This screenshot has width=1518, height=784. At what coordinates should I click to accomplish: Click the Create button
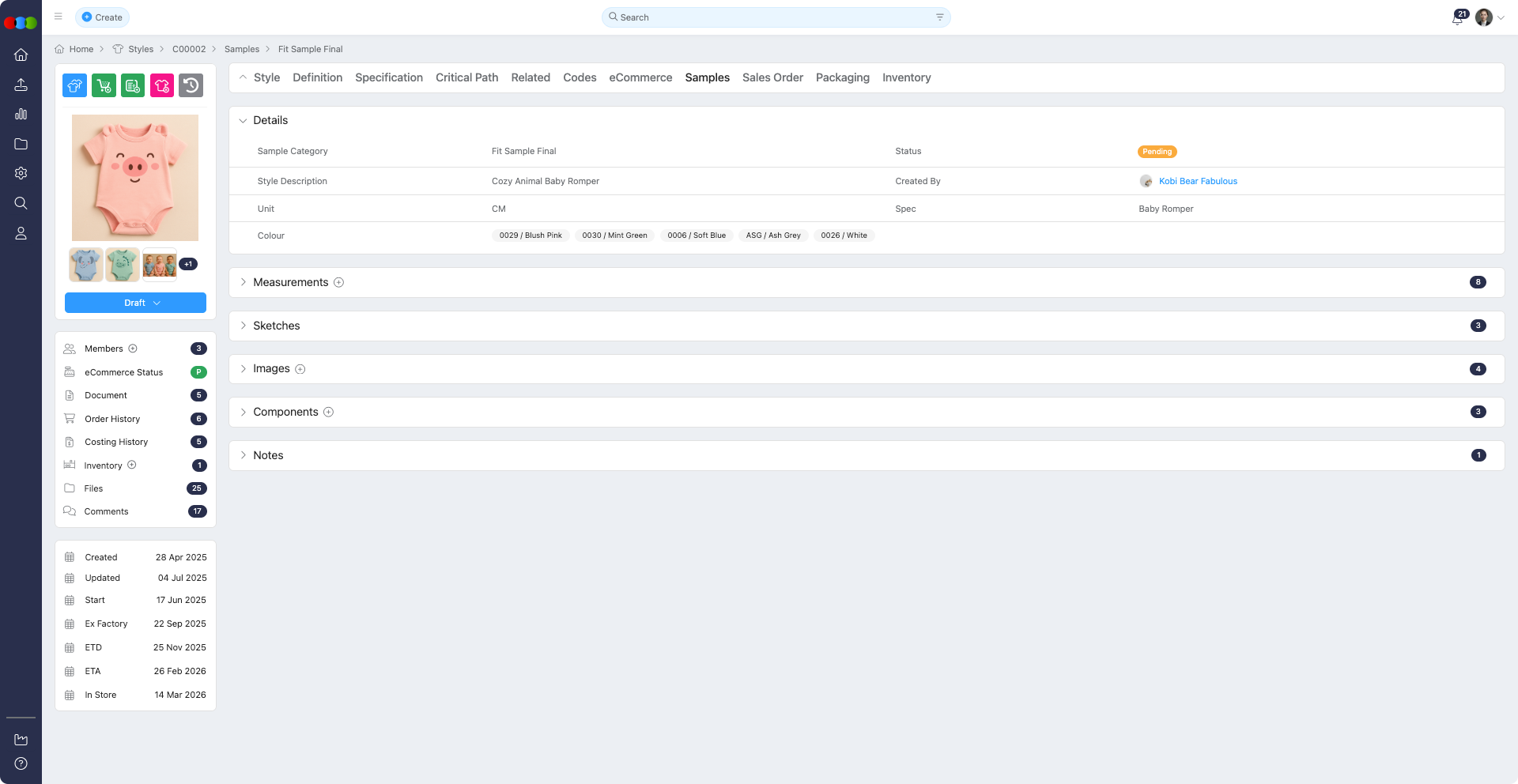(x=103, y=17)
